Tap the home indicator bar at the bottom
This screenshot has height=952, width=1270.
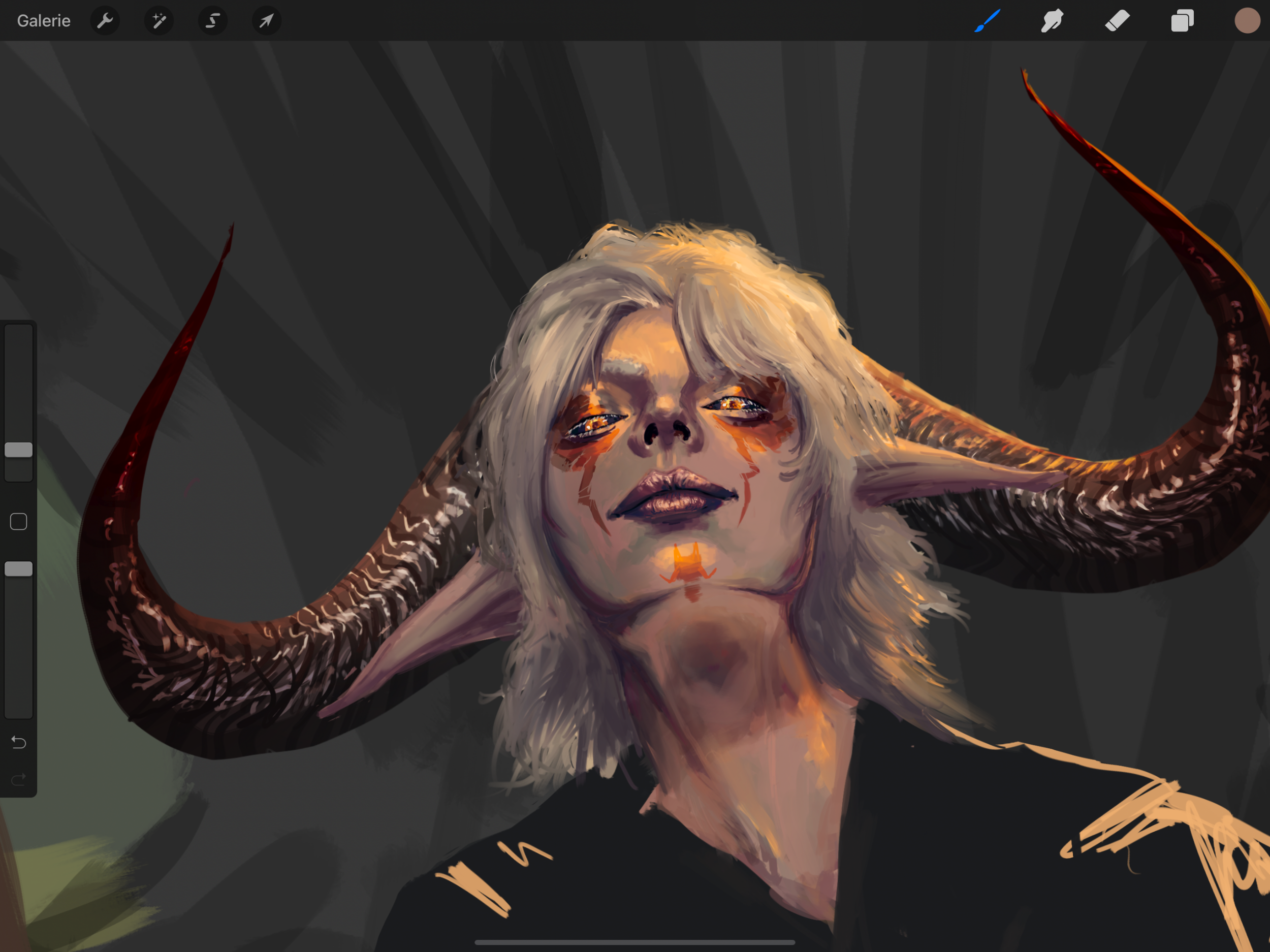coord(634,942)
